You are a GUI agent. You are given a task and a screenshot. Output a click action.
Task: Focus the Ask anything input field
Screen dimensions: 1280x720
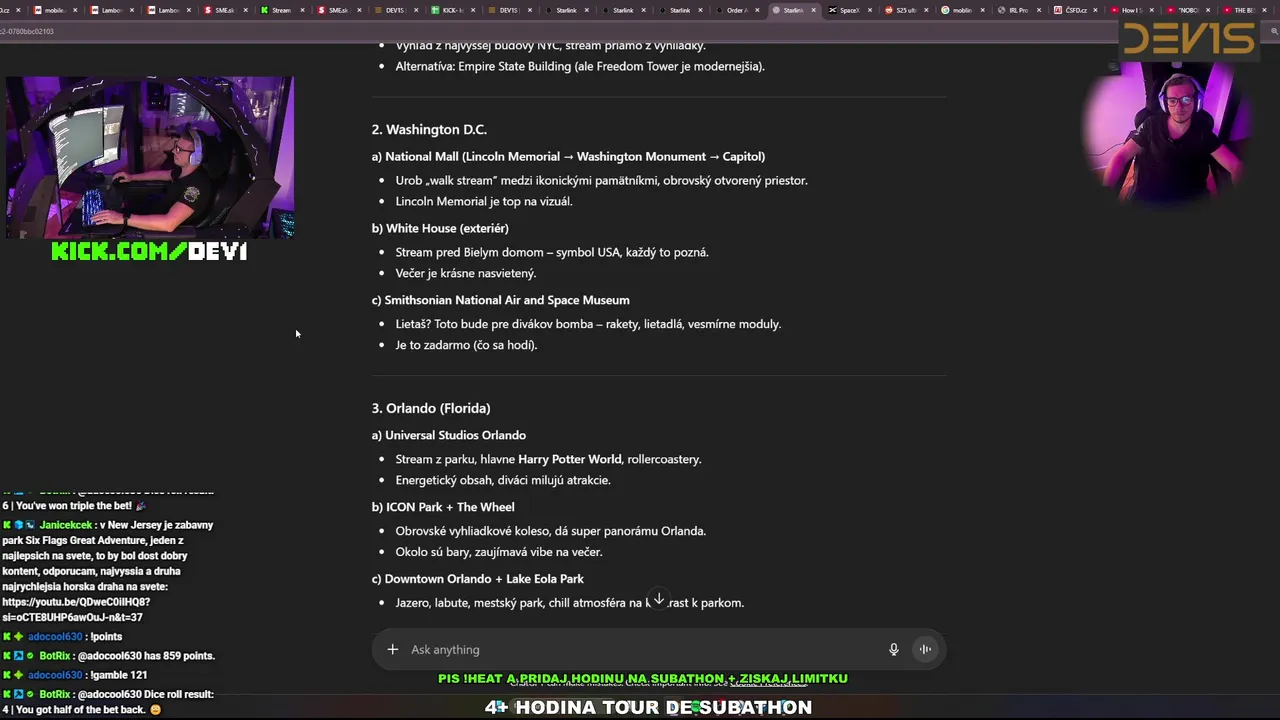[x=640, y=650]
